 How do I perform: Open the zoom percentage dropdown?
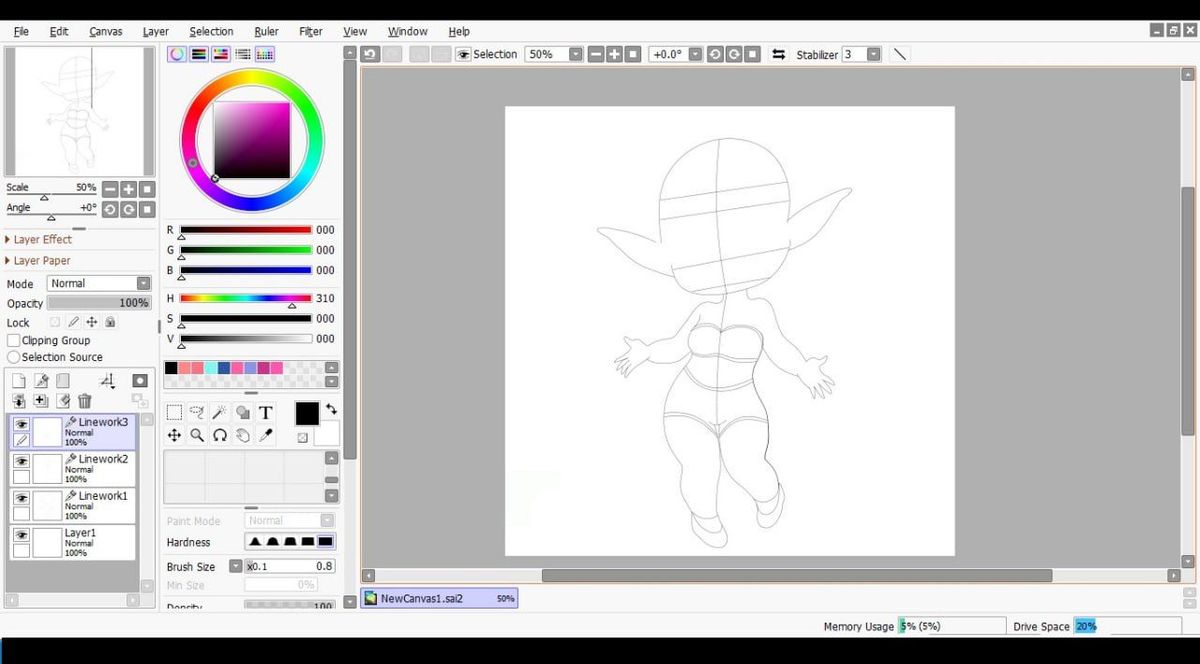click(x=575, y=54)
